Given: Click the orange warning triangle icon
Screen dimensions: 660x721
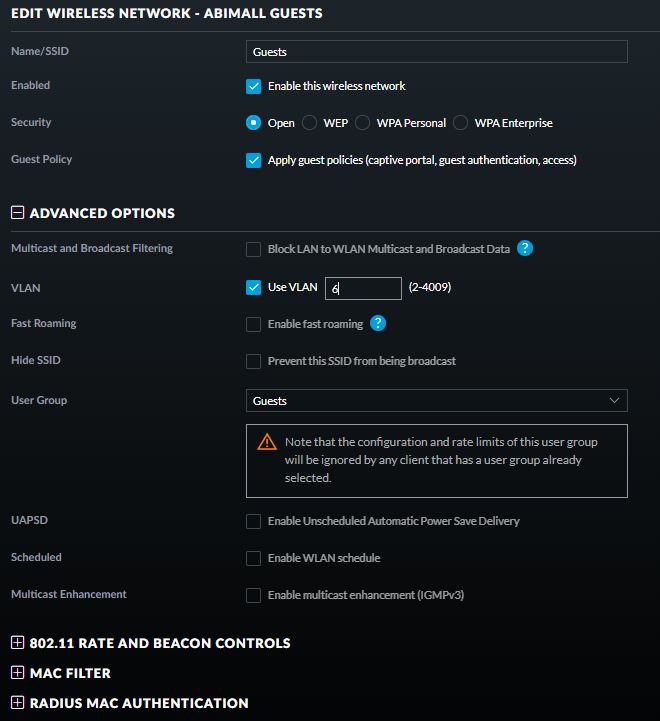Looking at the screenshot, I should pyautogui.click(x=267, y=442).
